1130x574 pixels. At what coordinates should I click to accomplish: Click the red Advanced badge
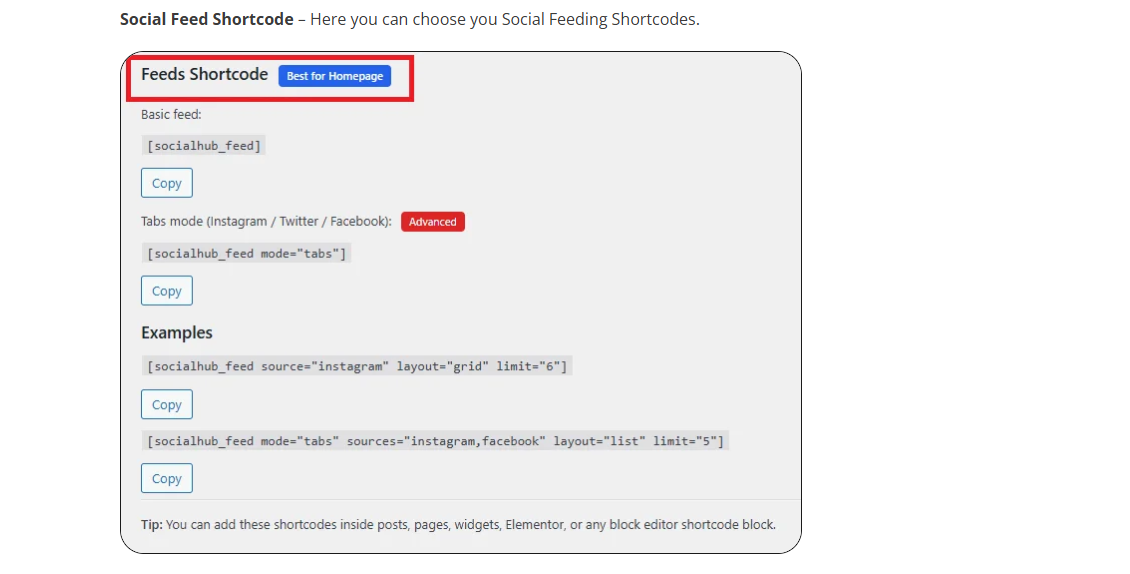click(x=432, y=222)
